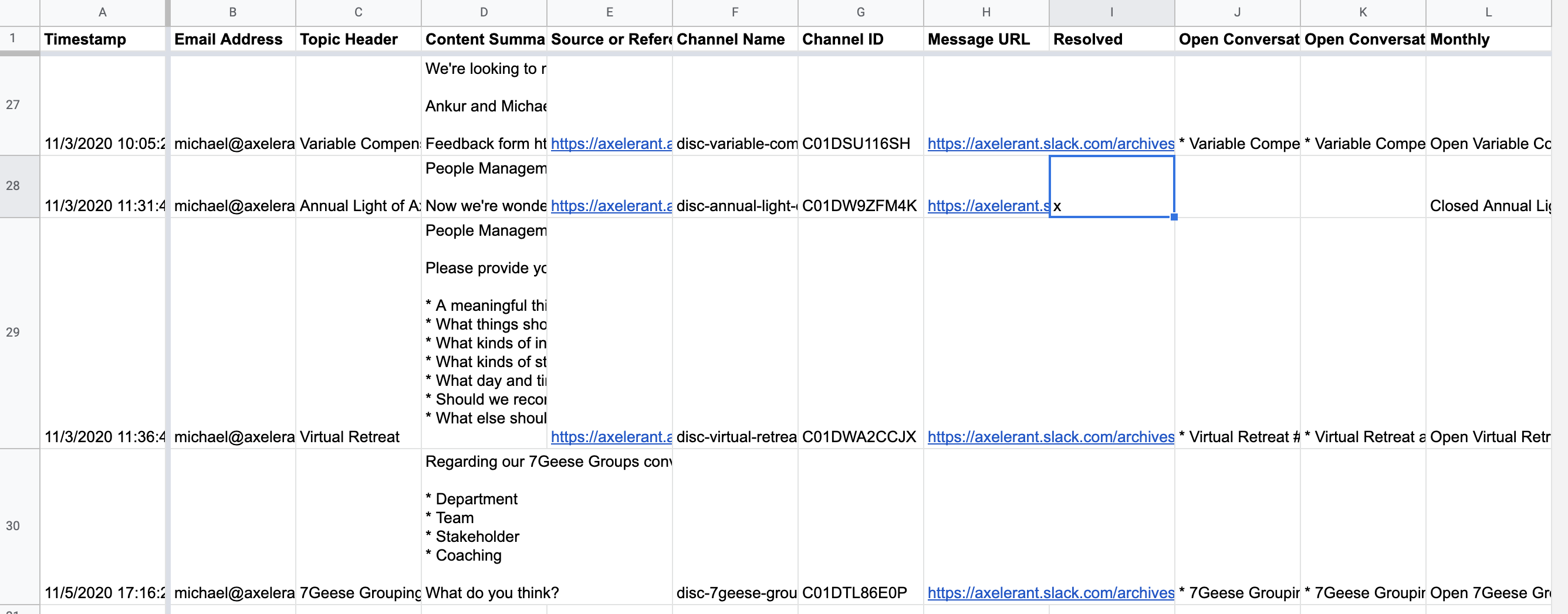Select column E header
The width and height of the screenshot is (1568, 614).
tap(609, 12)
